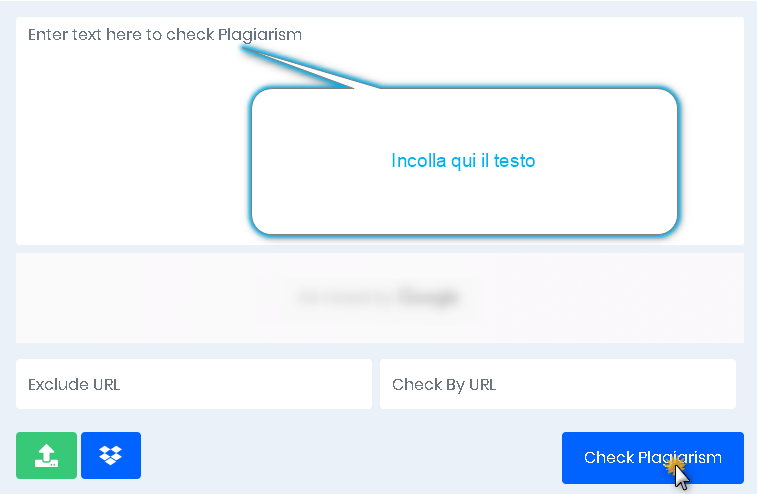Image resolution: width=757 pixels, height=494 pixels.
Task: Focus the Check By URL field
Action: coord(557,384)
